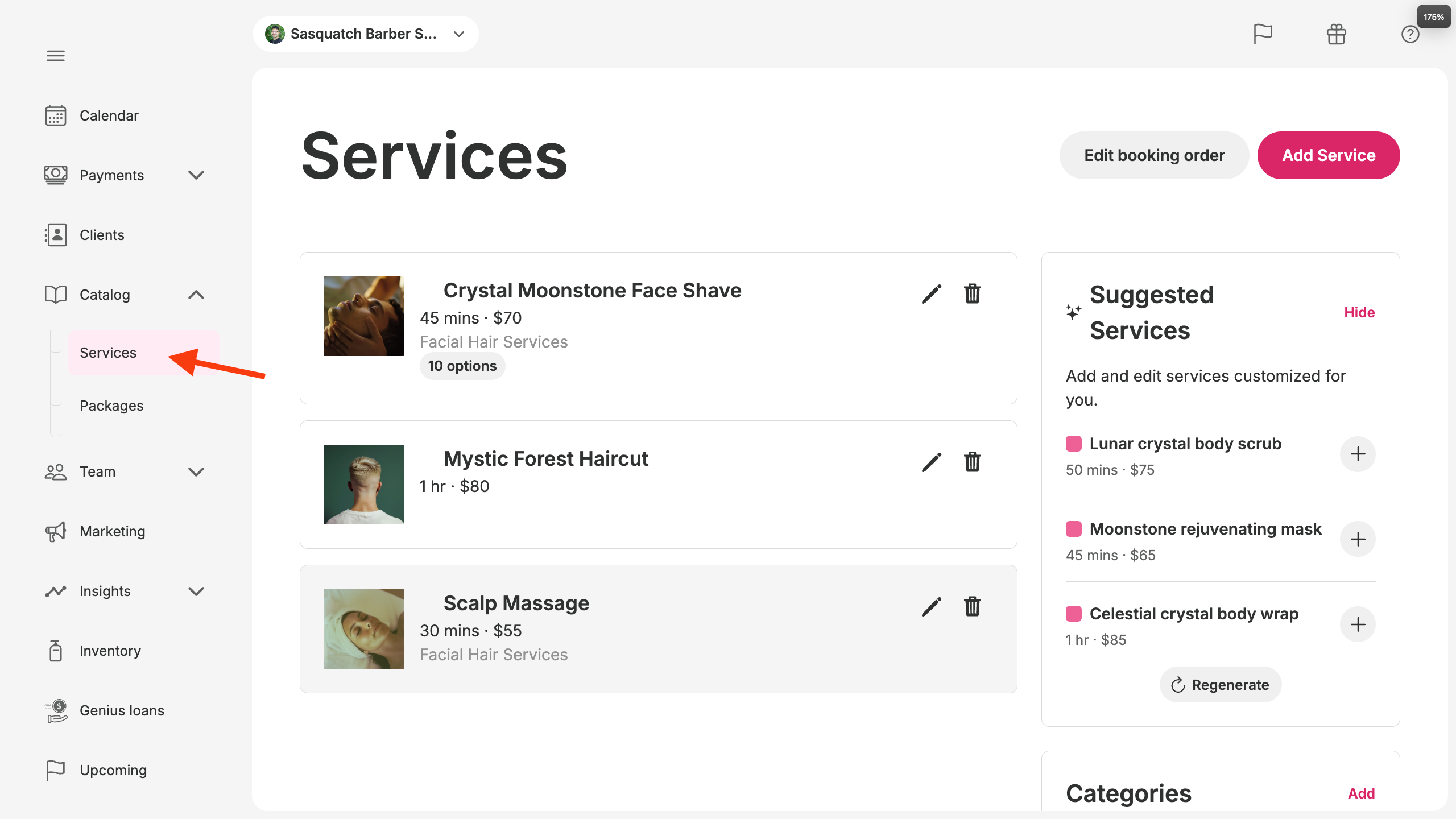Click the Scalp Massage service title
1456x819 pixels.
point(516,603)
